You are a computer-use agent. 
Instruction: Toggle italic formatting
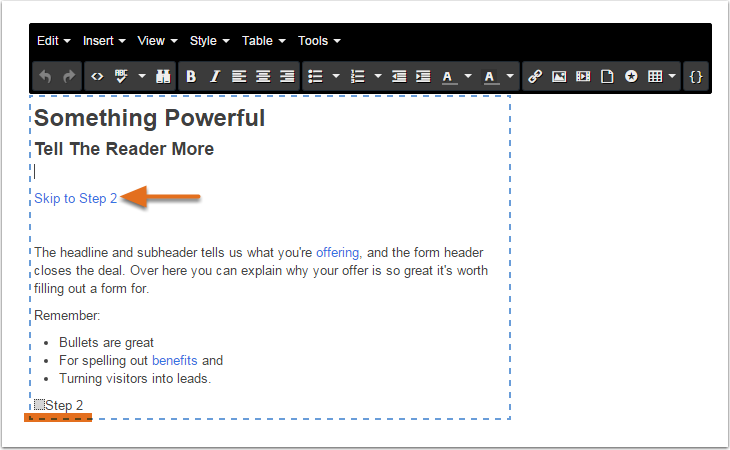click(215, 76)
